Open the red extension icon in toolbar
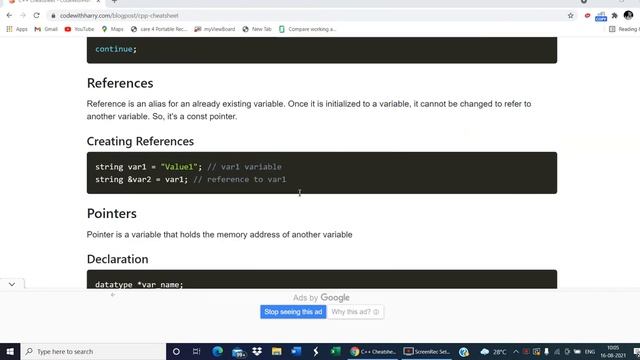Screen dimensions: 640x360 point(587,16)
